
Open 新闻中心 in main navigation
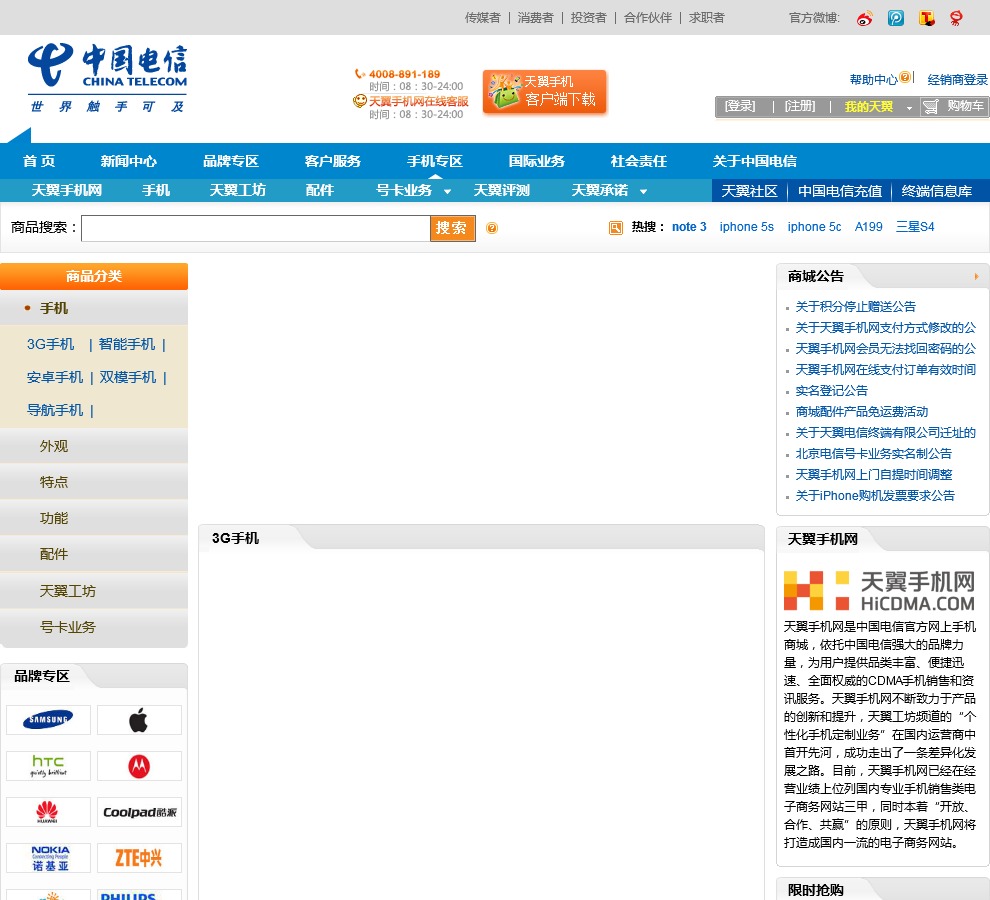click(129, 161)
